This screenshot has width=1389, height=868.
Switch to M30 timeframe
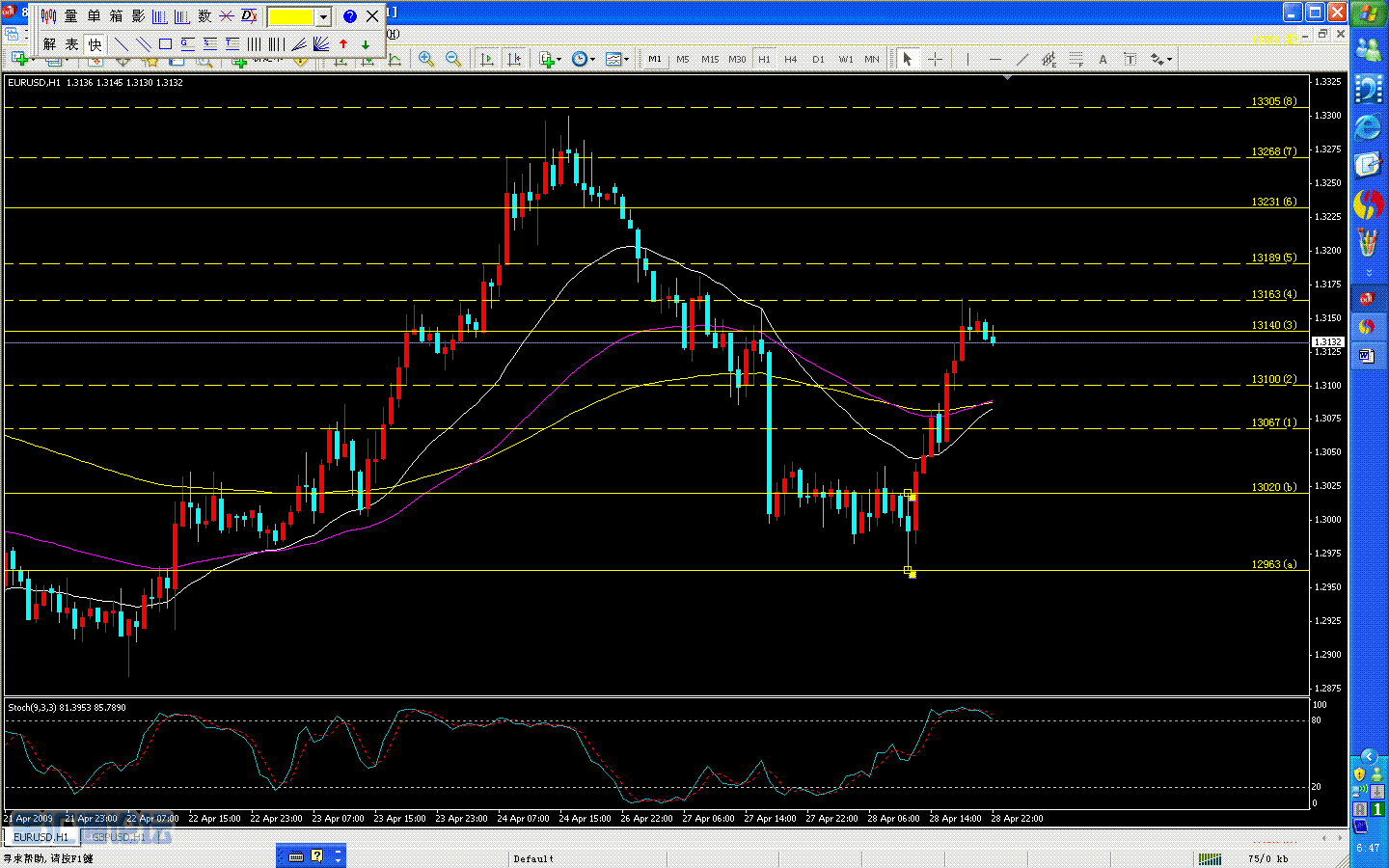tap(737, 59)
